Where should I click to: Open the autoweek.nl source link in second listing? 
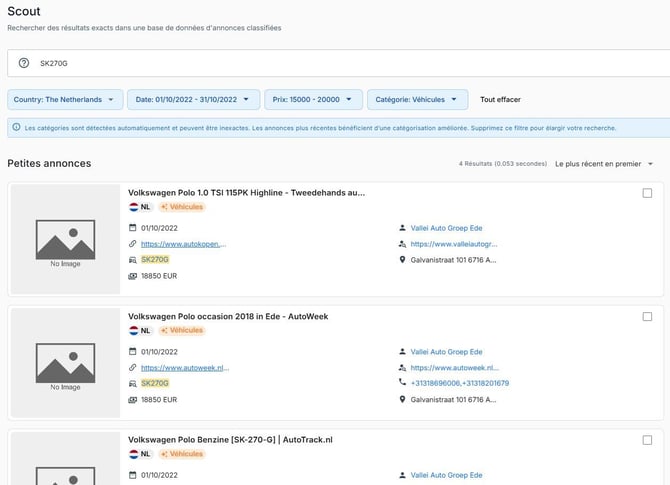point(185,367)
